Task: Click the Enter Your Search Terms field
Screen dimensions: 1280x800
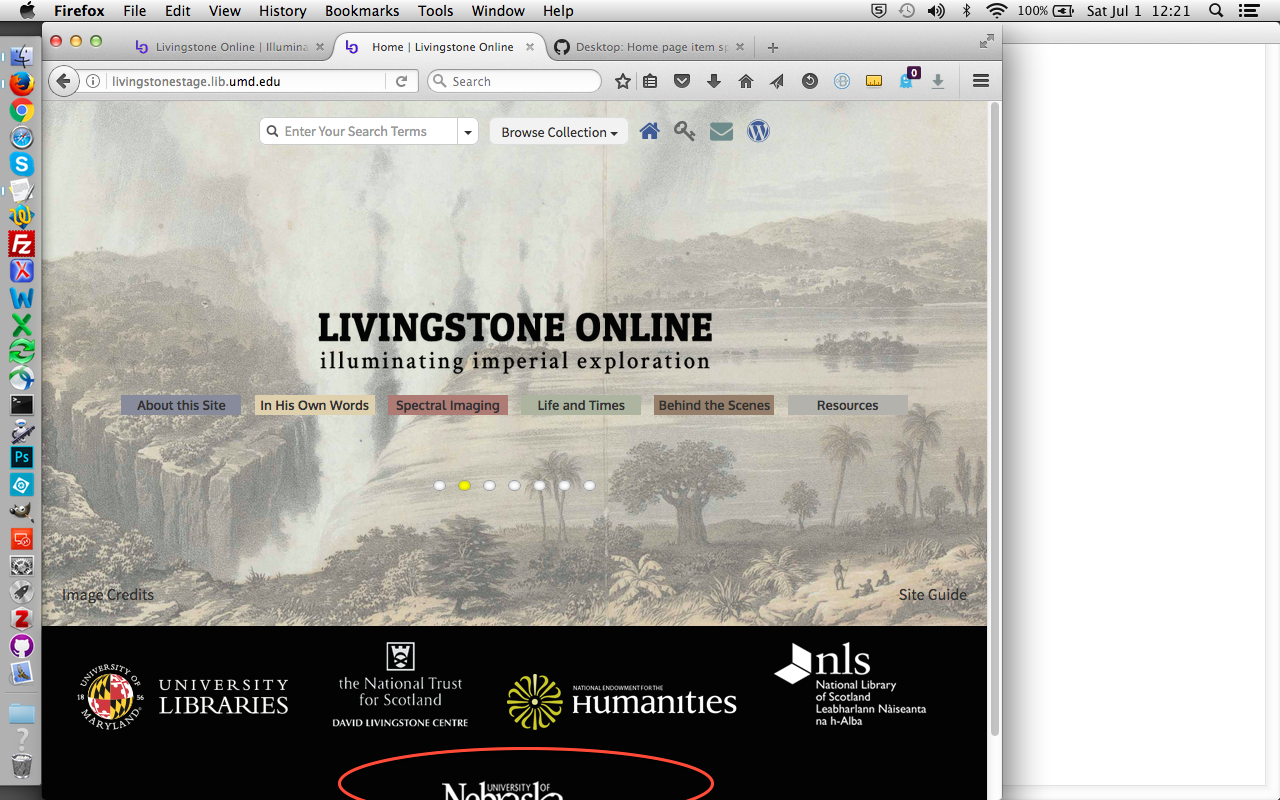Action: pos(358,132)
